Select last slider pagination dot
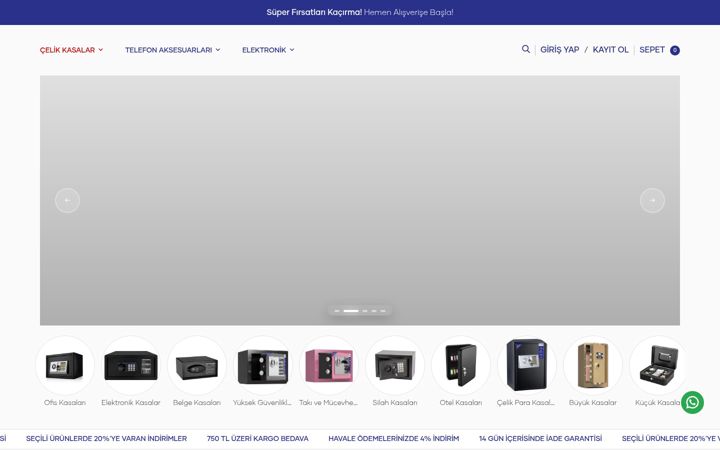Viewport: 720px width, 450px height. point(383,311)
